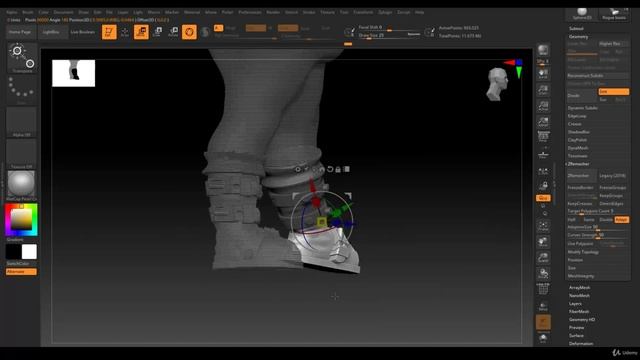The height and width of the screenshot is (360, 640).
Task: Click the gizmo reset orientation arrow icon
Action: coord(330,169)
